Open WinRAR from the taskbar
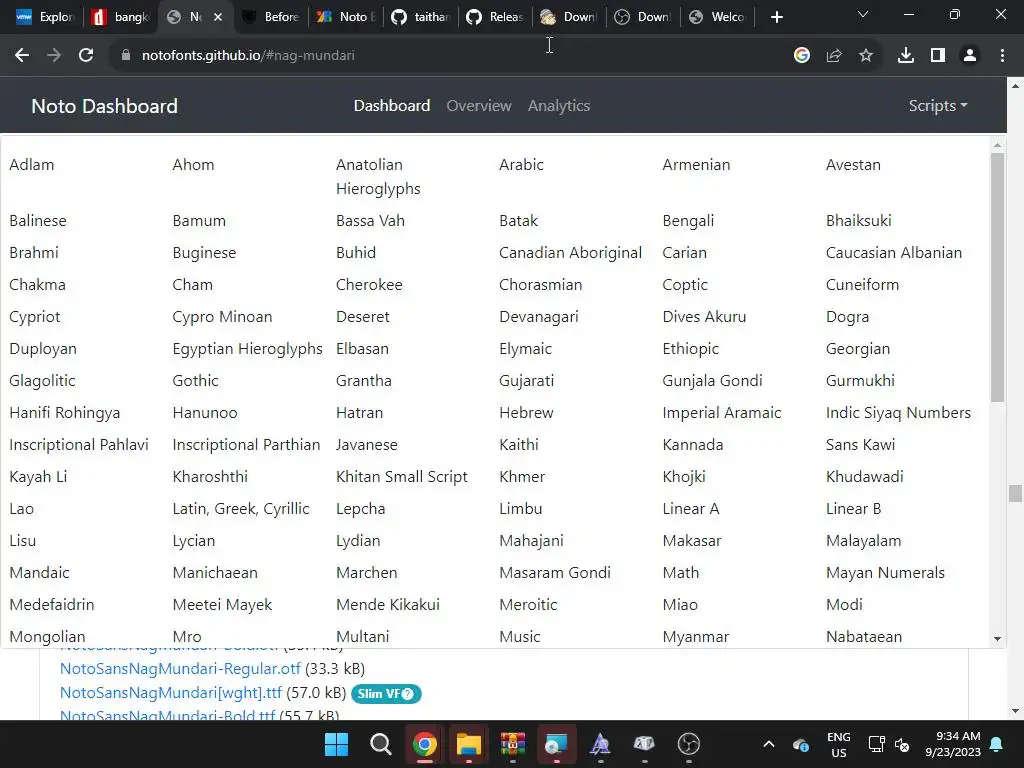The image size is (1024, 768). tap(513, 744)
